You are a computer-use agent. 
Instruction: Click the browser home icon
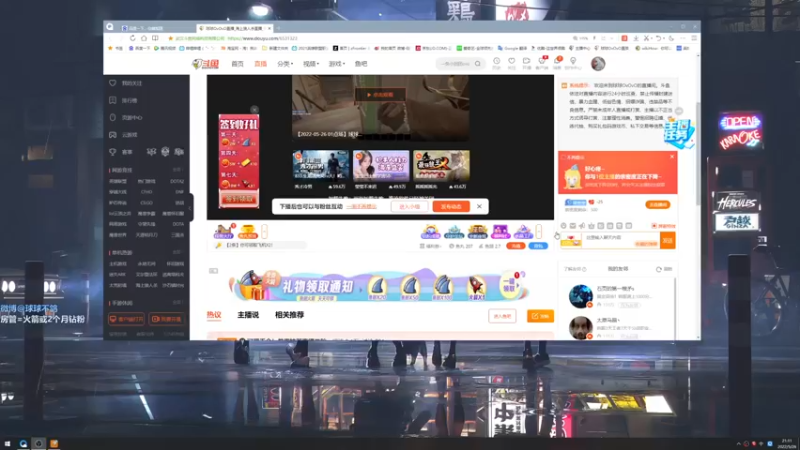pos(144,38)
